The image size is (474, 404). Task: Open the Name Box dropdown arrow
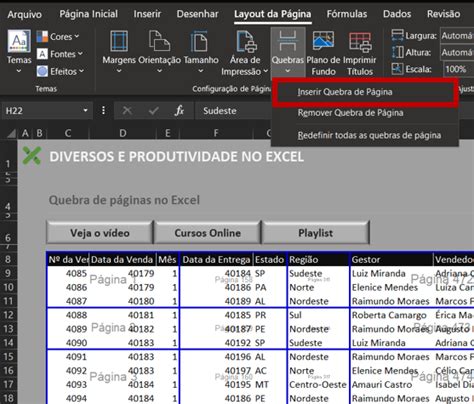(x=85, y=110)
